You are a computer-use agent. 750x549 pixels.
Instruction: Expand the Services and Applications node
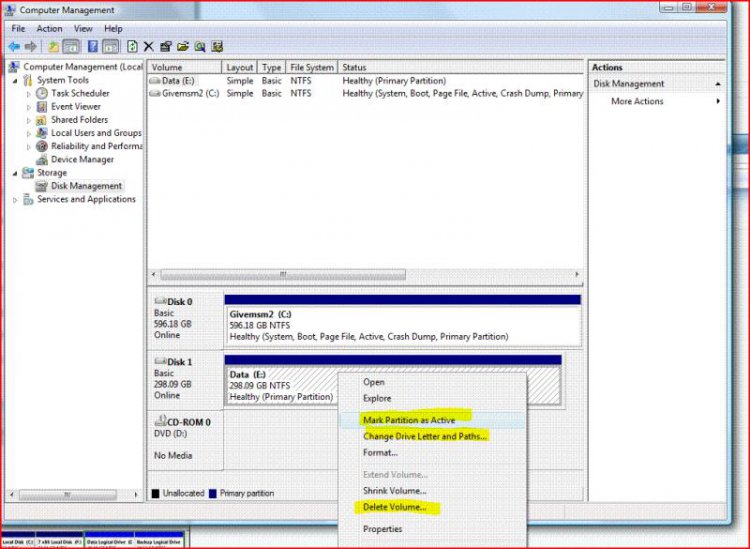coord(15,200)
